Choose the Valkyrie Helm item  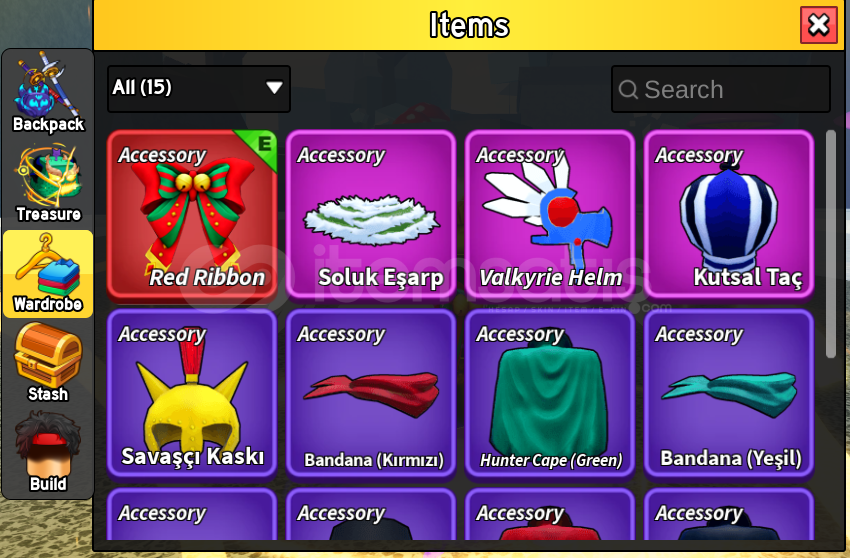click(x=550, y=214)
